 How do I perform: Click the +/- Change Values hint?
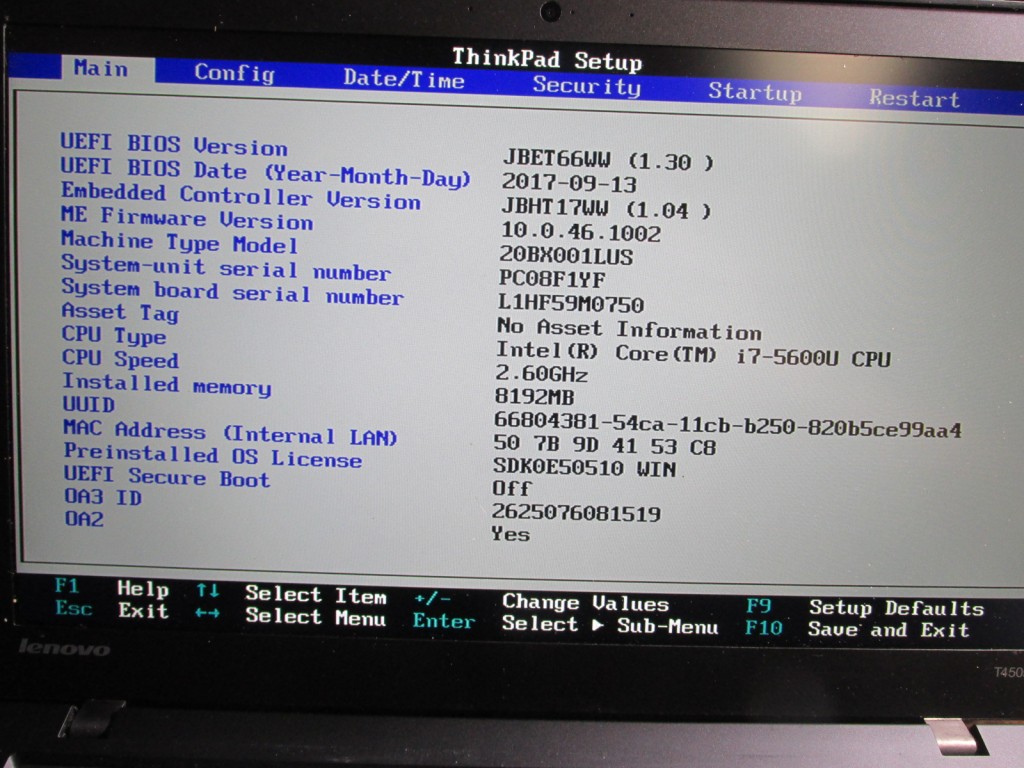point(541,601)
